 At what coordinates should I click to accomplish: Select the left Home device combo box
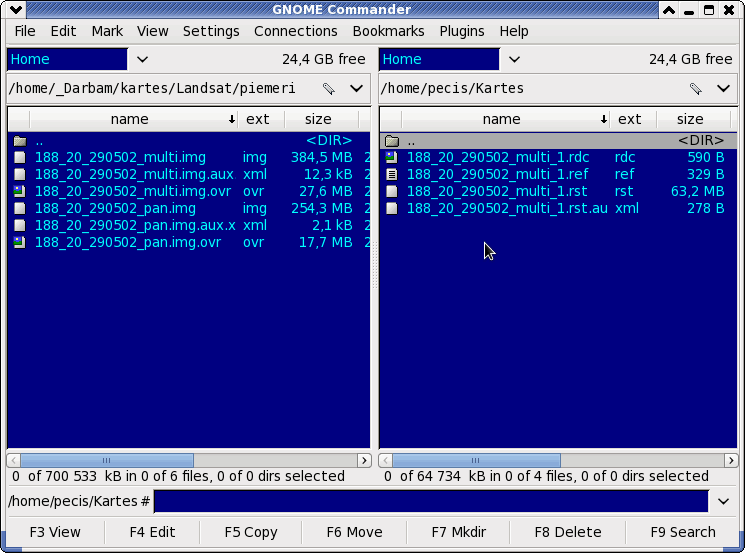(67, 59)
